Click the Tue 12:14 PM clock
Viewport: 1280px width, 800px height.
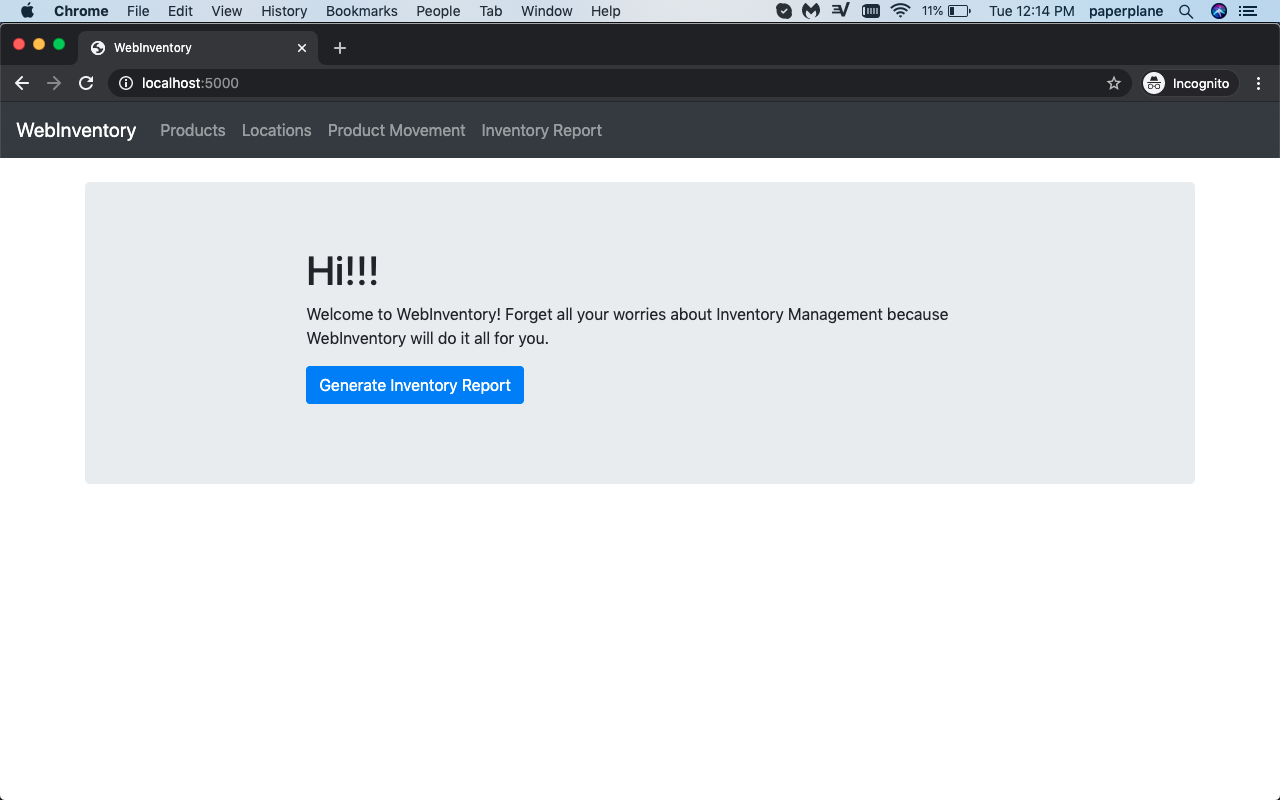coord(1032,11)
